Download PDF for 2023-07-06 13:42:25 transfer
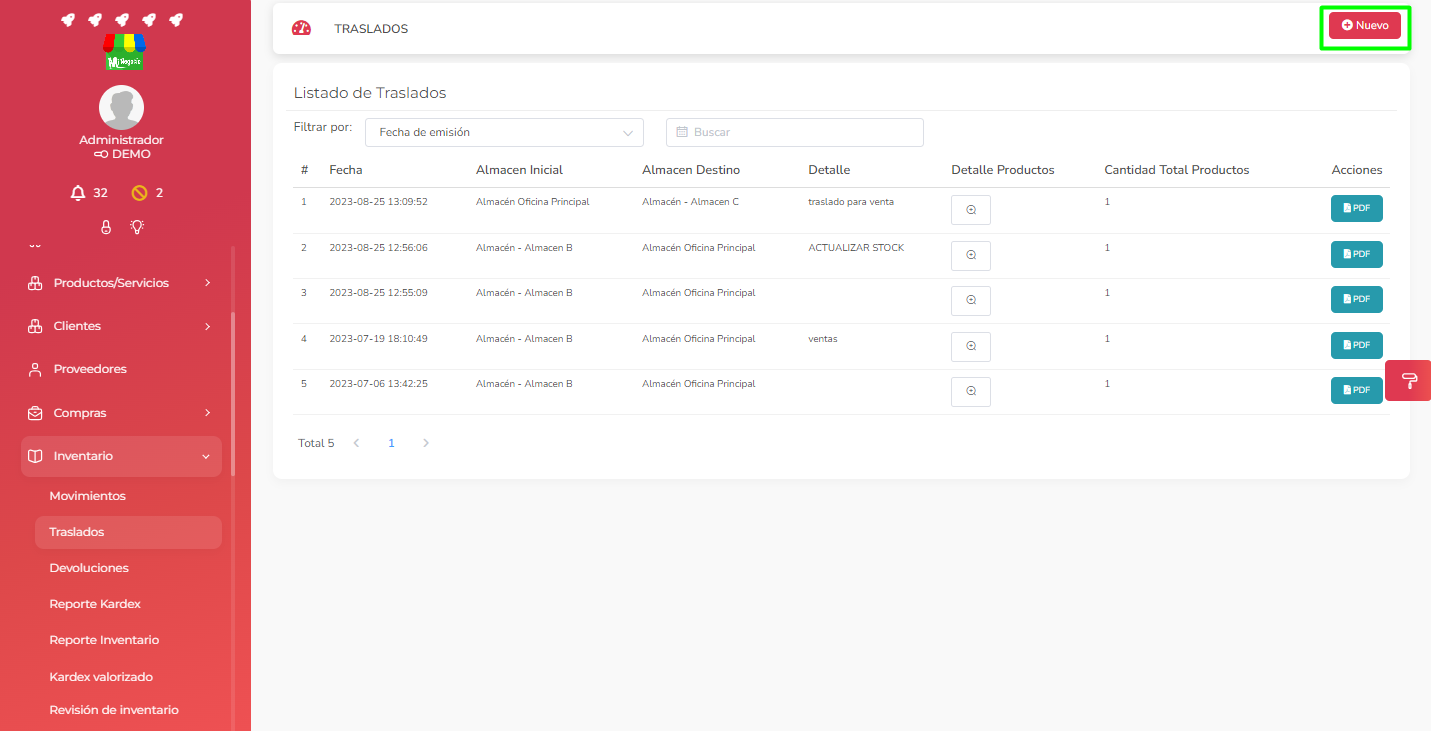Screen dimensions: 1431x731 (1356, 390)
